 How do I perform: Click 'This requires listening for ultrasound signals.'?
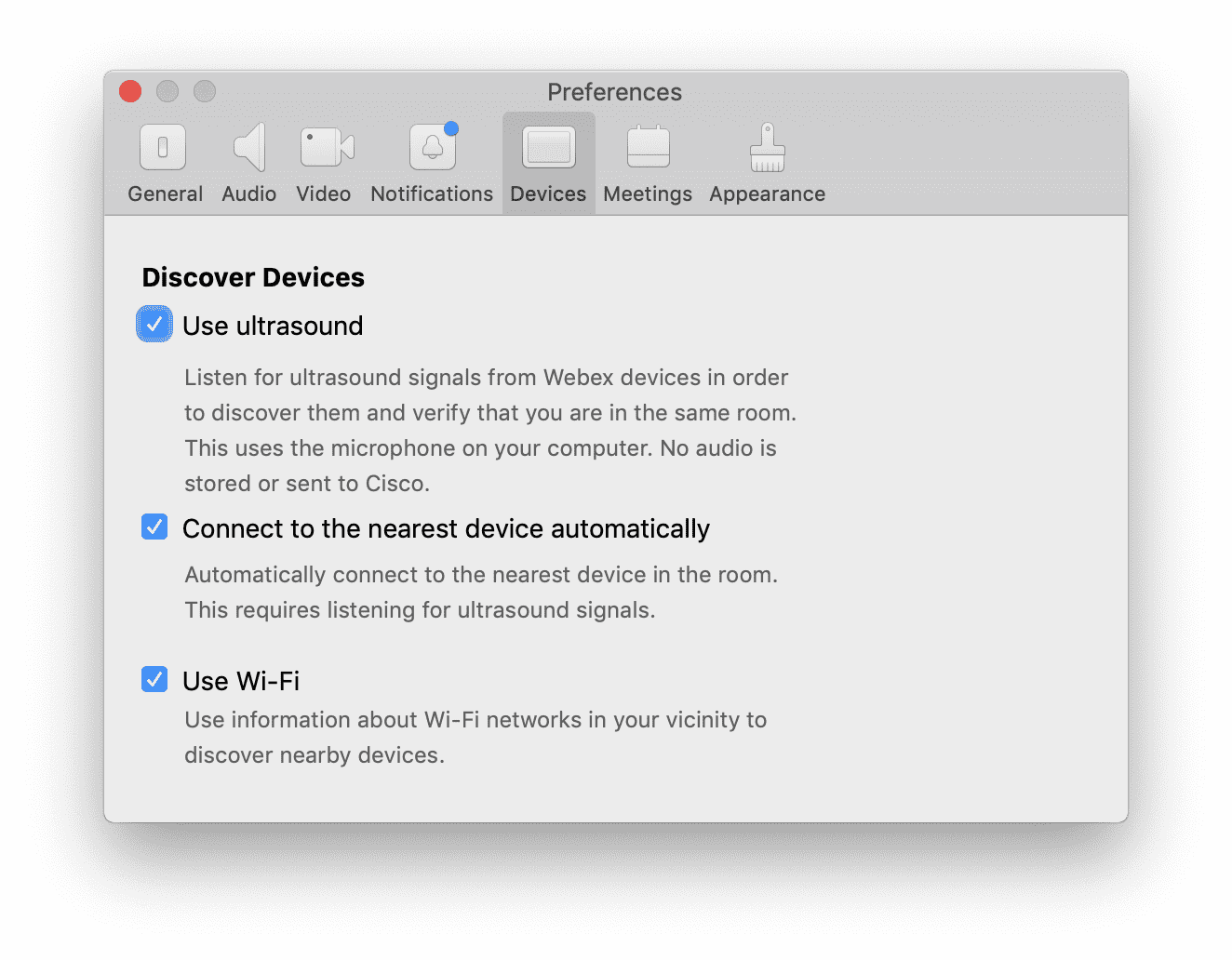coord(420,610)
